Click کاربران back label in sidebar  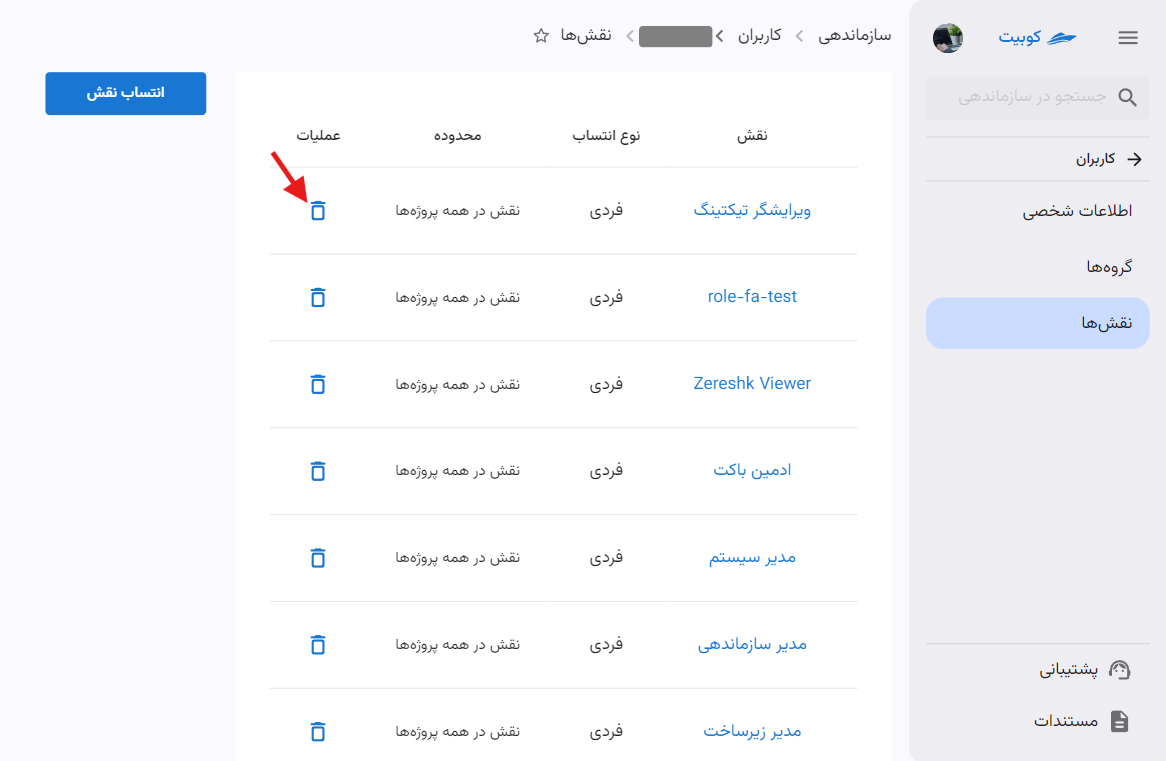click(1095, 159)
